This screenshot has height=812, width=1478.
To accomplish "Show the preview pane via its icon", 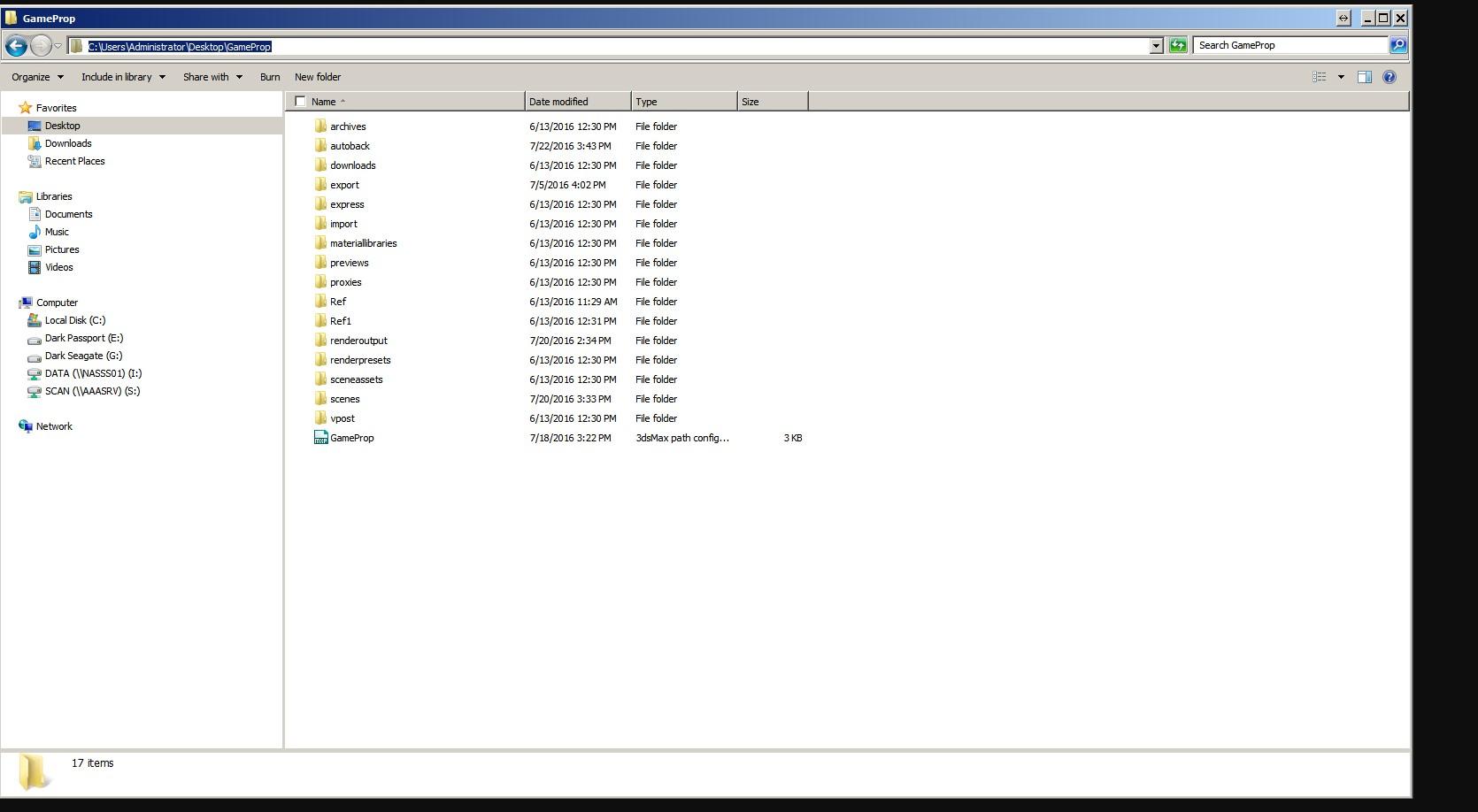I will coord(1364,77).
